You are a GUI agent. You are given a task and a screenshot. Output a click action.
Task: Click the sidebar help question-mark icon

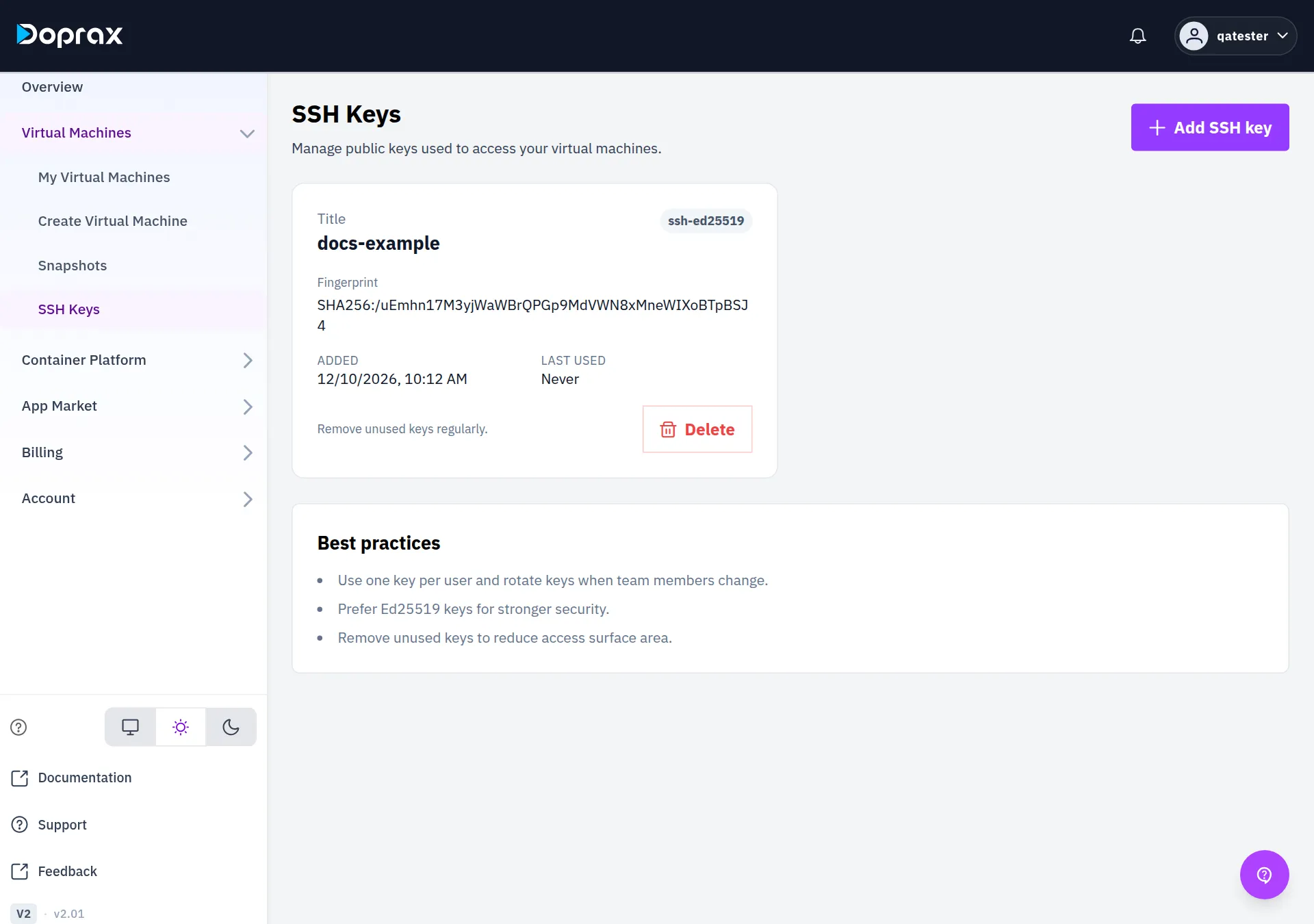18,727
